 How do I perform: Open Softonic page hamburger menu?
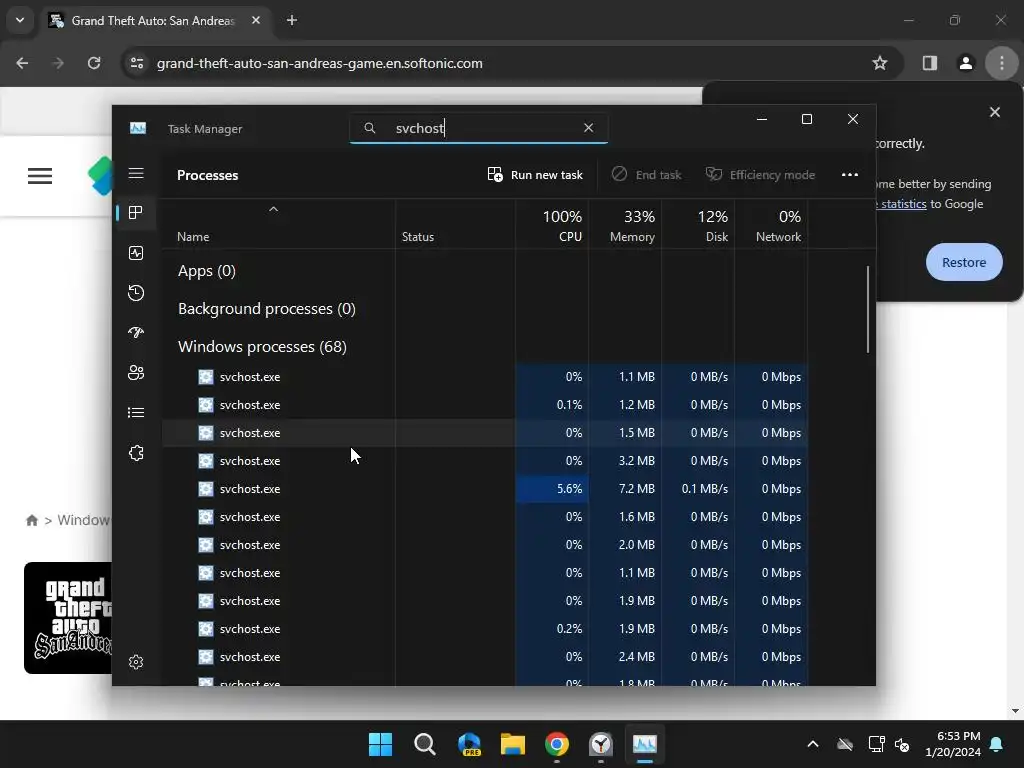click(x=40, y=176)
